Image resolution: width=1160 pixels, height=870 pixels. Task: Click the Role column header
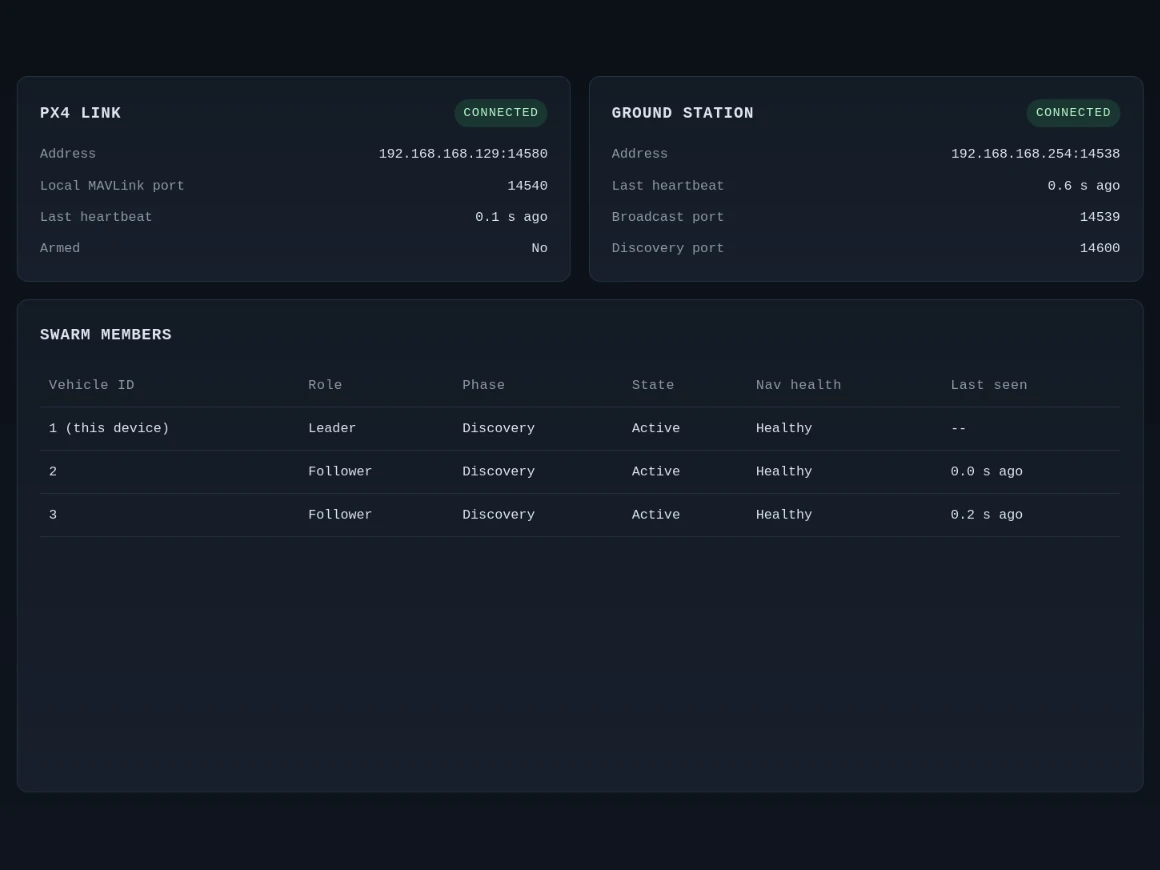point(326,385)
